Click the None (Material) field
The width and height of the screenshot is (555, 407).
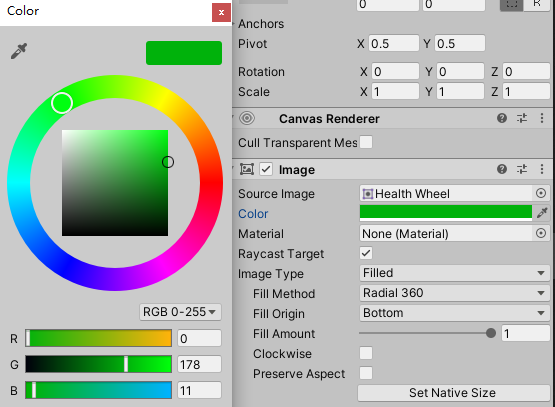446,234
